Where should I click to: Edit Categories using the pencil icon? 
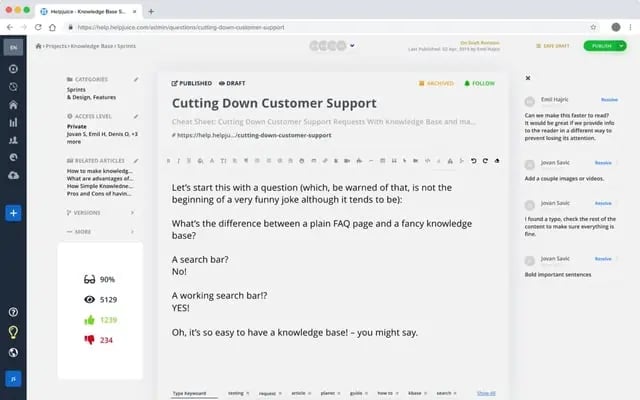(x=136, y=78)
